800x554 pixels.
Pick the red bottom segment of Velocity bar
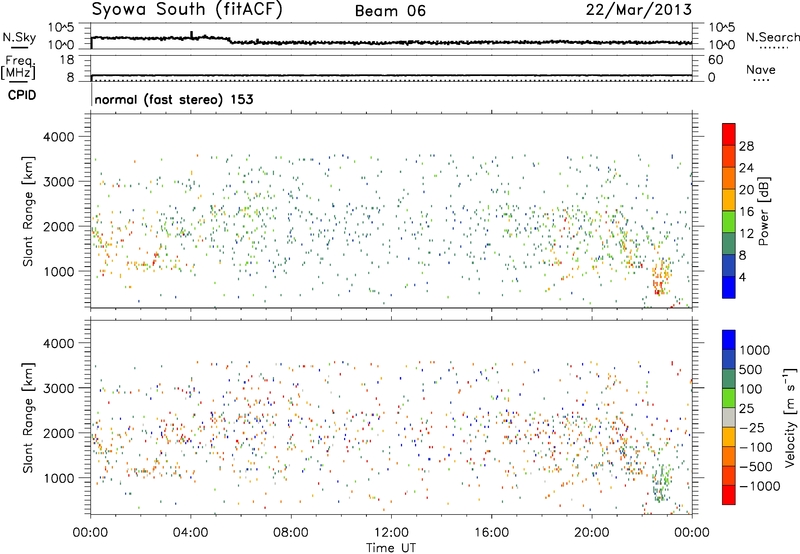pyautogui.click(x=729, y=494)
